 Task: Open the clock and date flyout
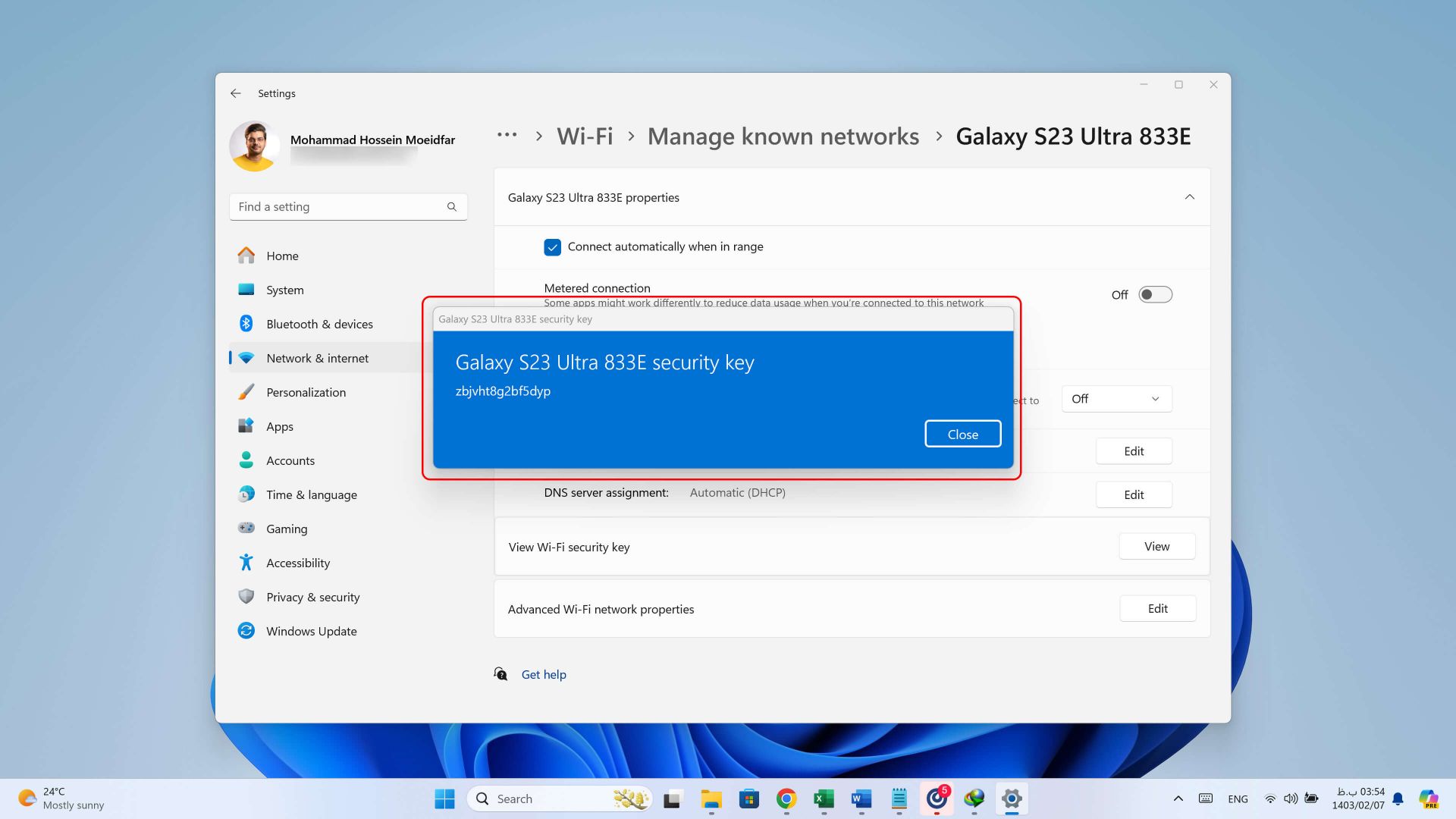(x=1358, y=799)
